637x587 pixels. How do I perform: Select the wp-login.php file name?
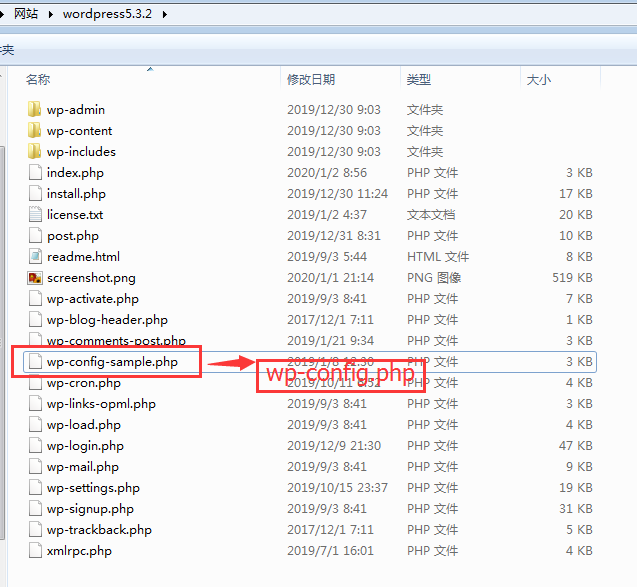[85, 446]
